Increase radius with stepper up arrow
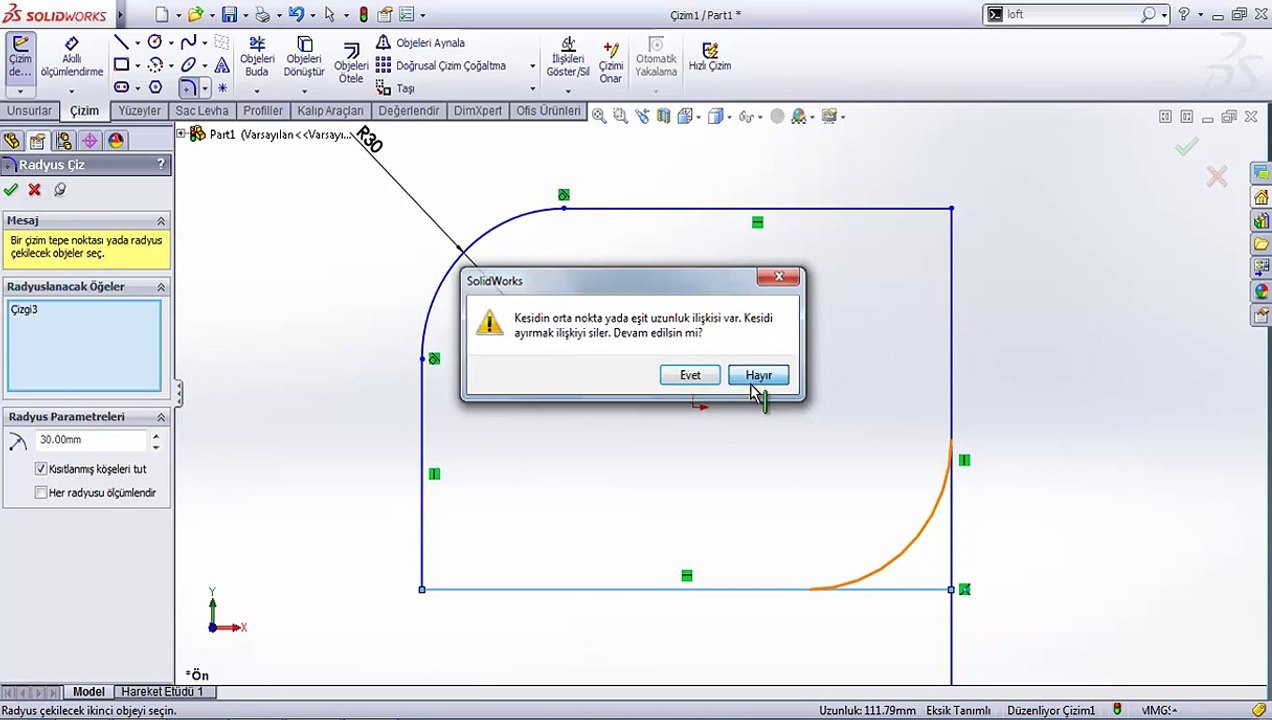The image size is (1272, 720). pyautogui.click(x=155, y=435)
